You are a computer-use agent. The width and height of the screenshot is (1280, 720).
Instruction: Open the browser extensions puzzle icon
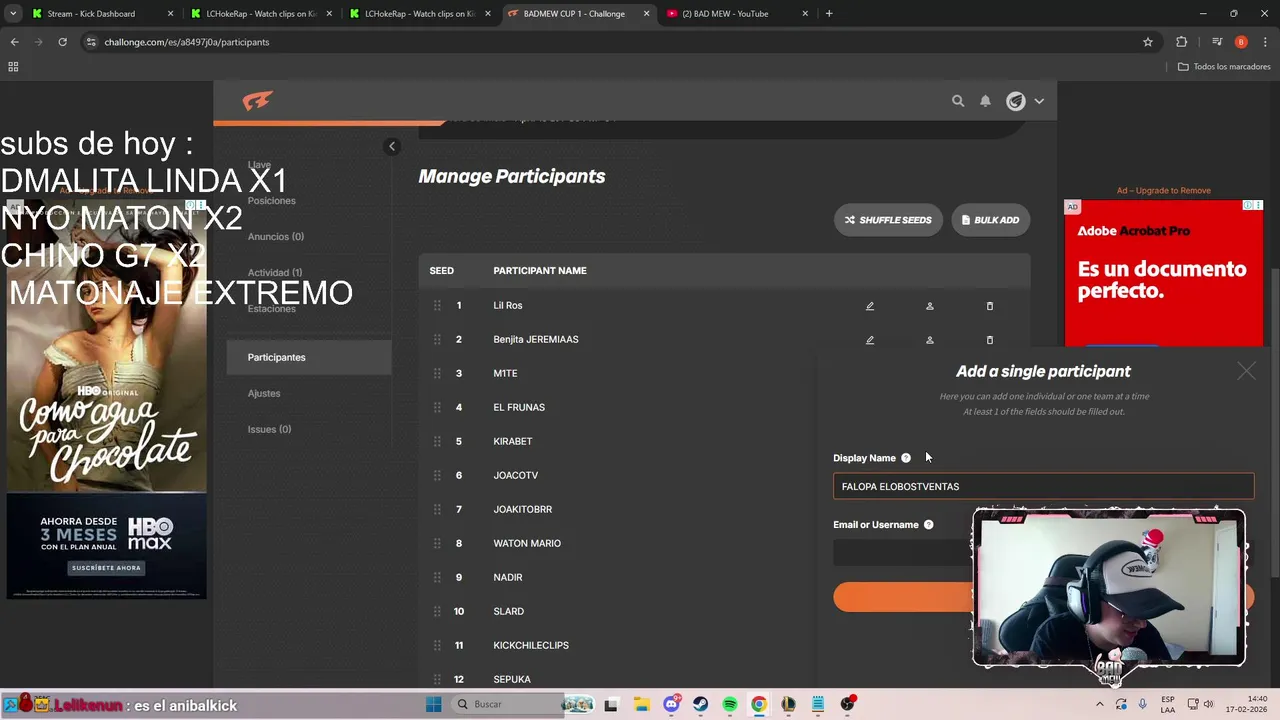coord(1181,42)
